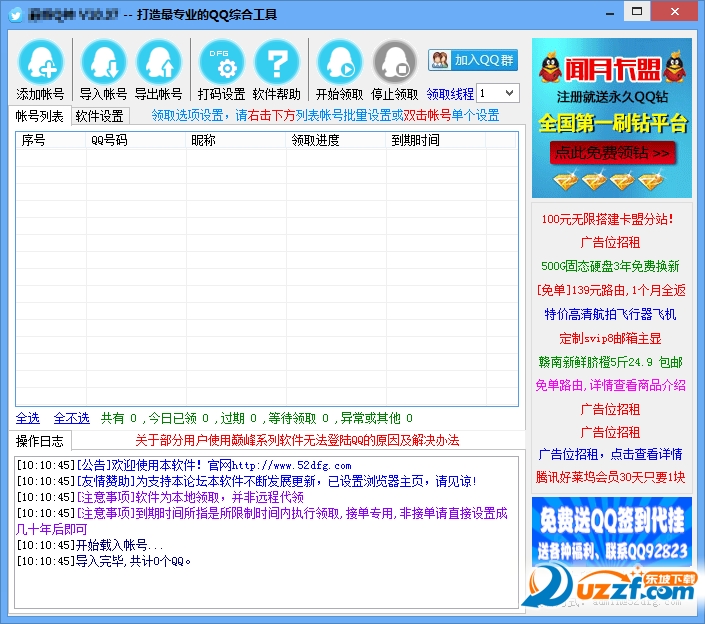The width and height of the screenshot is (705, 624).
Task: Open 100元无限搭建卡盟分站 ad link
Action: 607,219
